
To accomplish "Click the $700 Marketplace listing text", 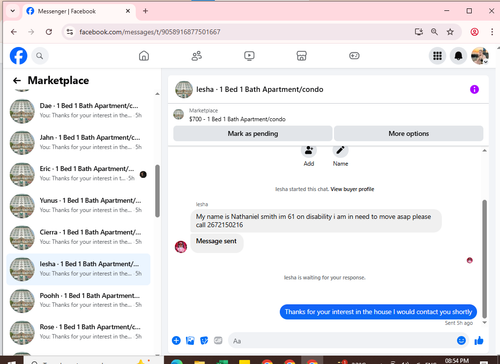I will 237,119.
